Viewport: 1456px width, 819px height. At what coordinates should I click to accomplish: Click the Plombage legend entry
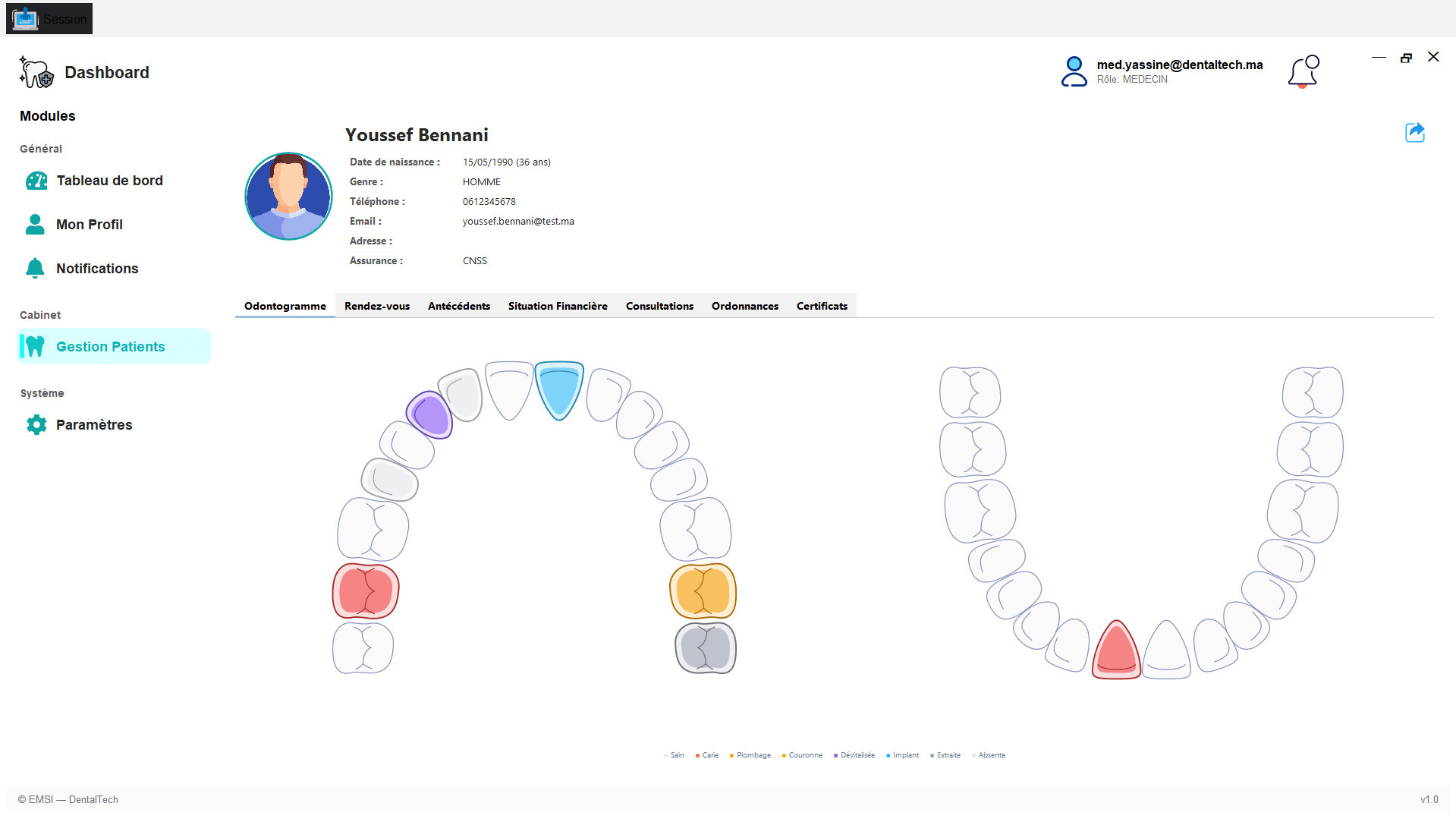(x=750, y=755)
